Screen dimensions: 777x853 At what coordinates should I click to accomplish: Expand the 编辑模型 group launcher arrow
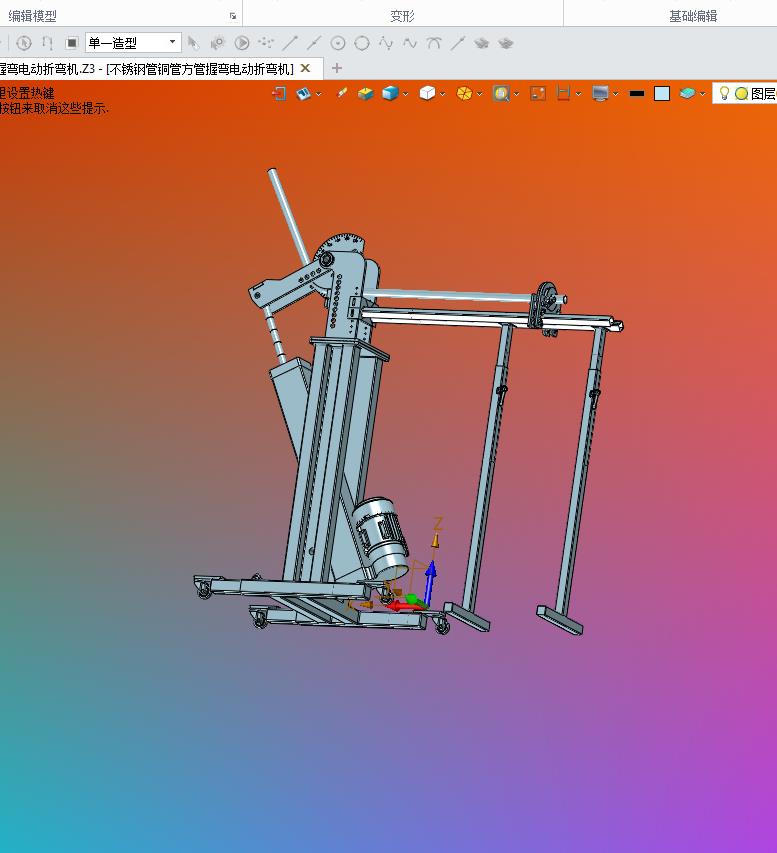pyautogui.click(x=233, y=16)
